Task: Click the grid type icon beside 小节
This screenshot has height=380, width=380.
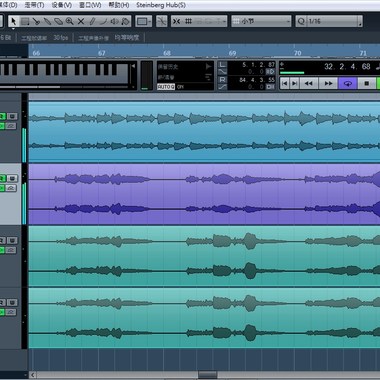Action: click(236, 21)
